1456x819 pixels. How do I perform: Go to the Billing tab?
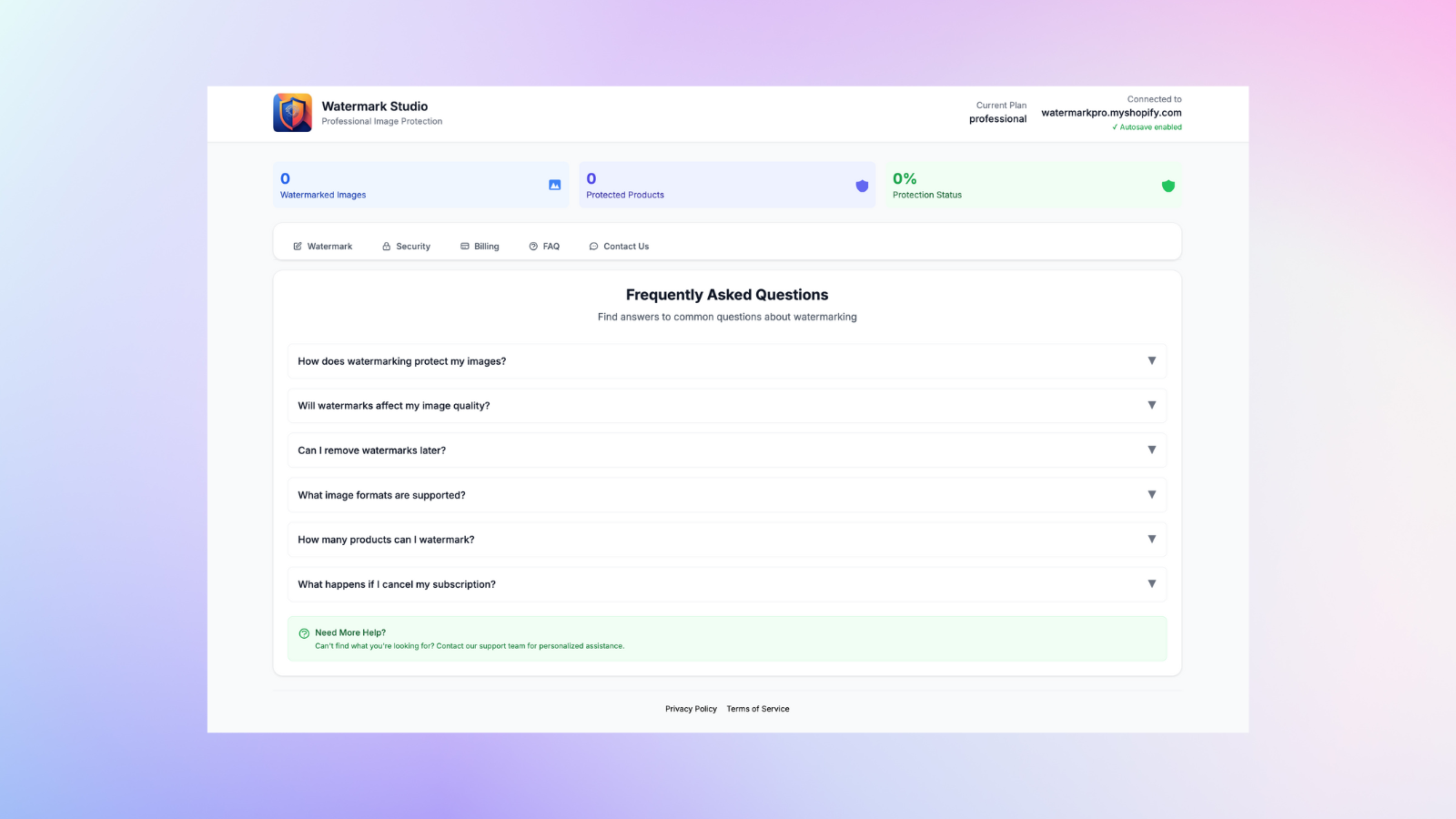486,247
